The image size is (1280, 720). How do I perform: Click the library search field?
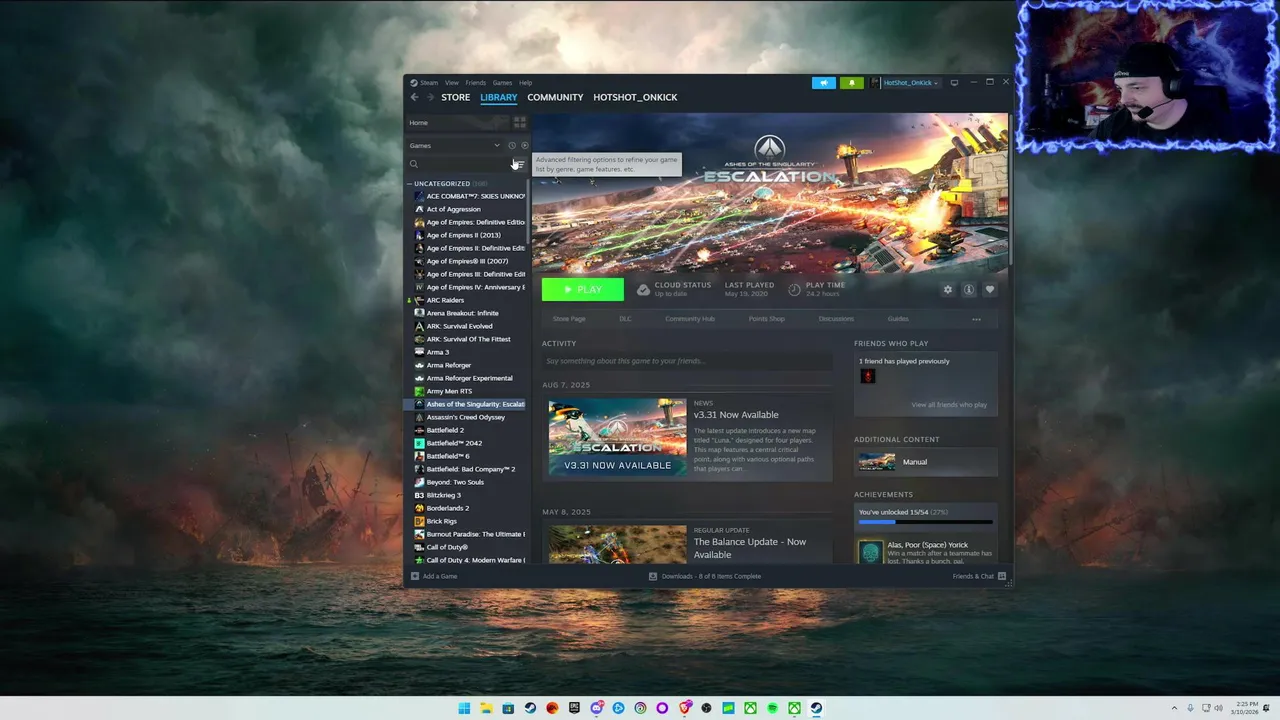pyautogui.click(x=458, y=164)
